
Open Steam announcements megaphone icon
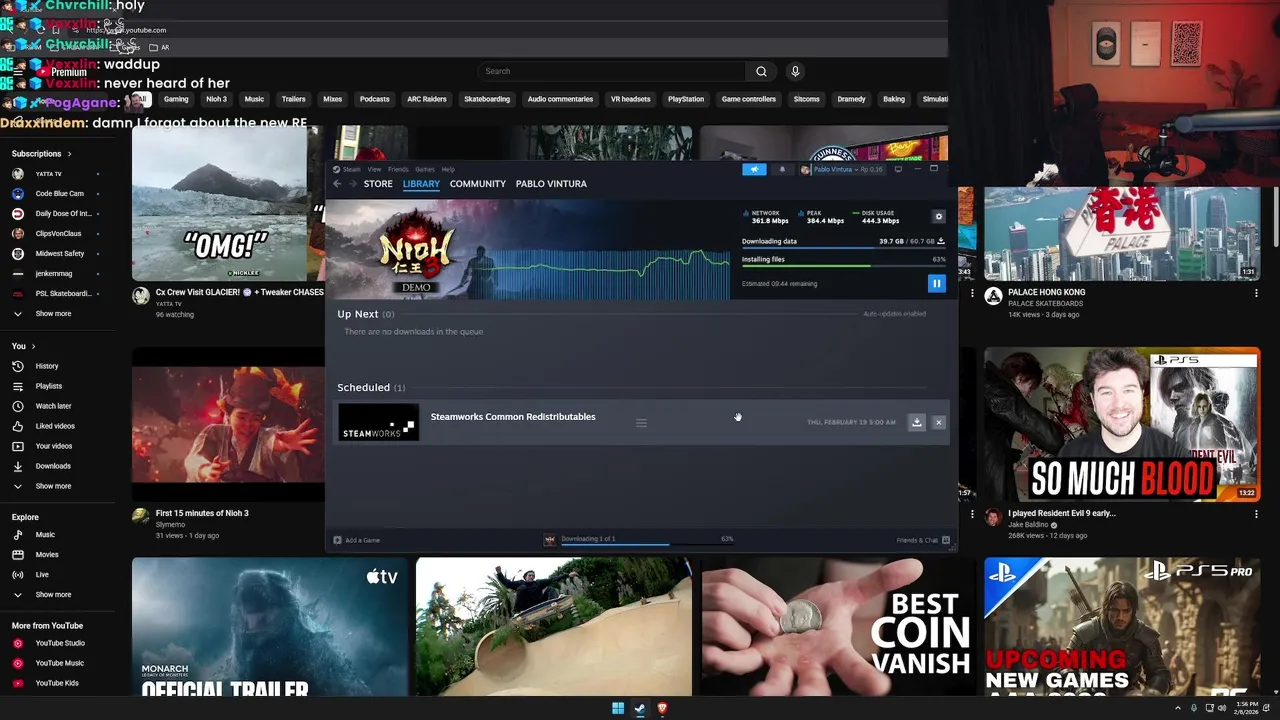coord(754,169)
